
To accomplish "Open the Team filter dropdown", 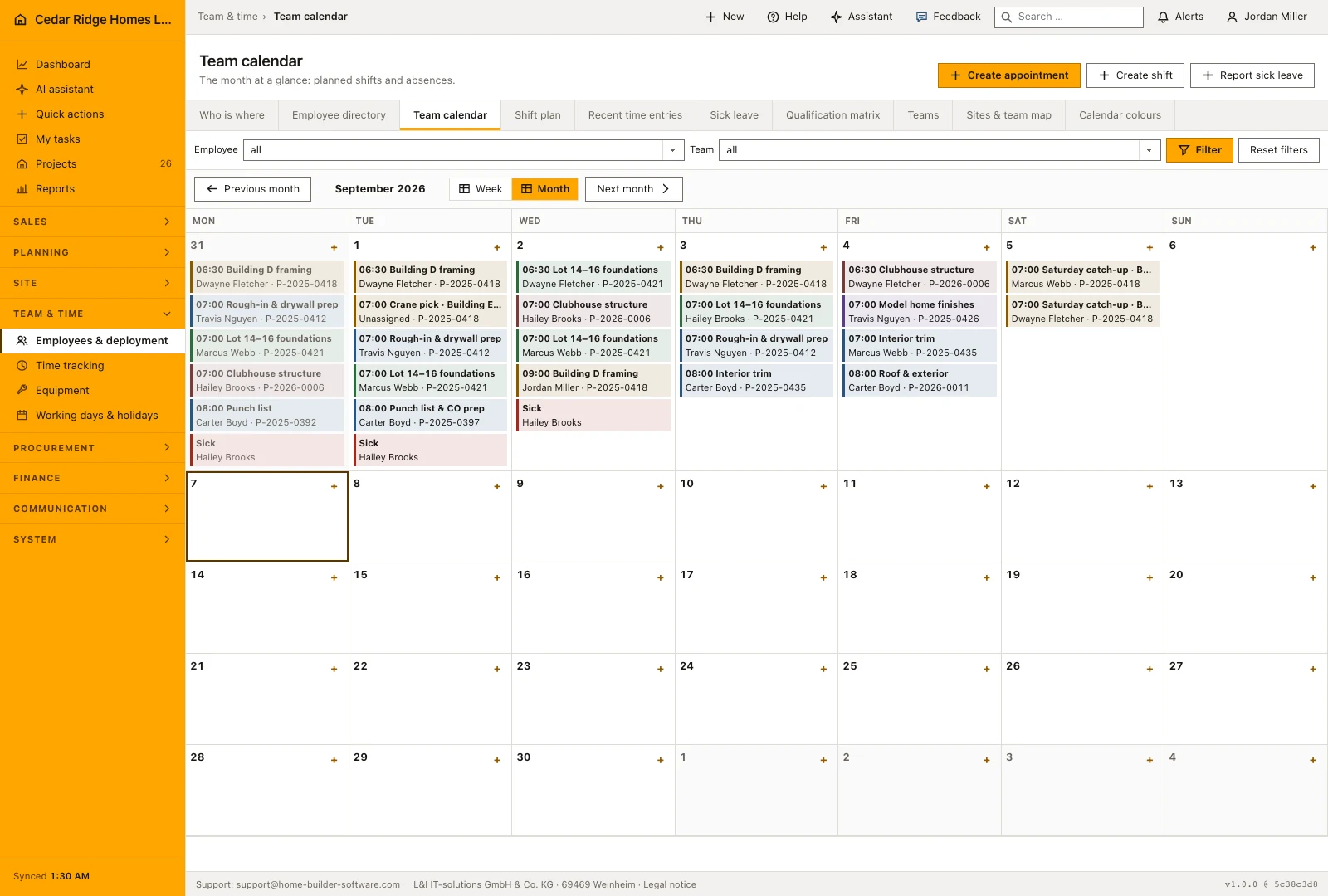I will (x=940, y=150).
